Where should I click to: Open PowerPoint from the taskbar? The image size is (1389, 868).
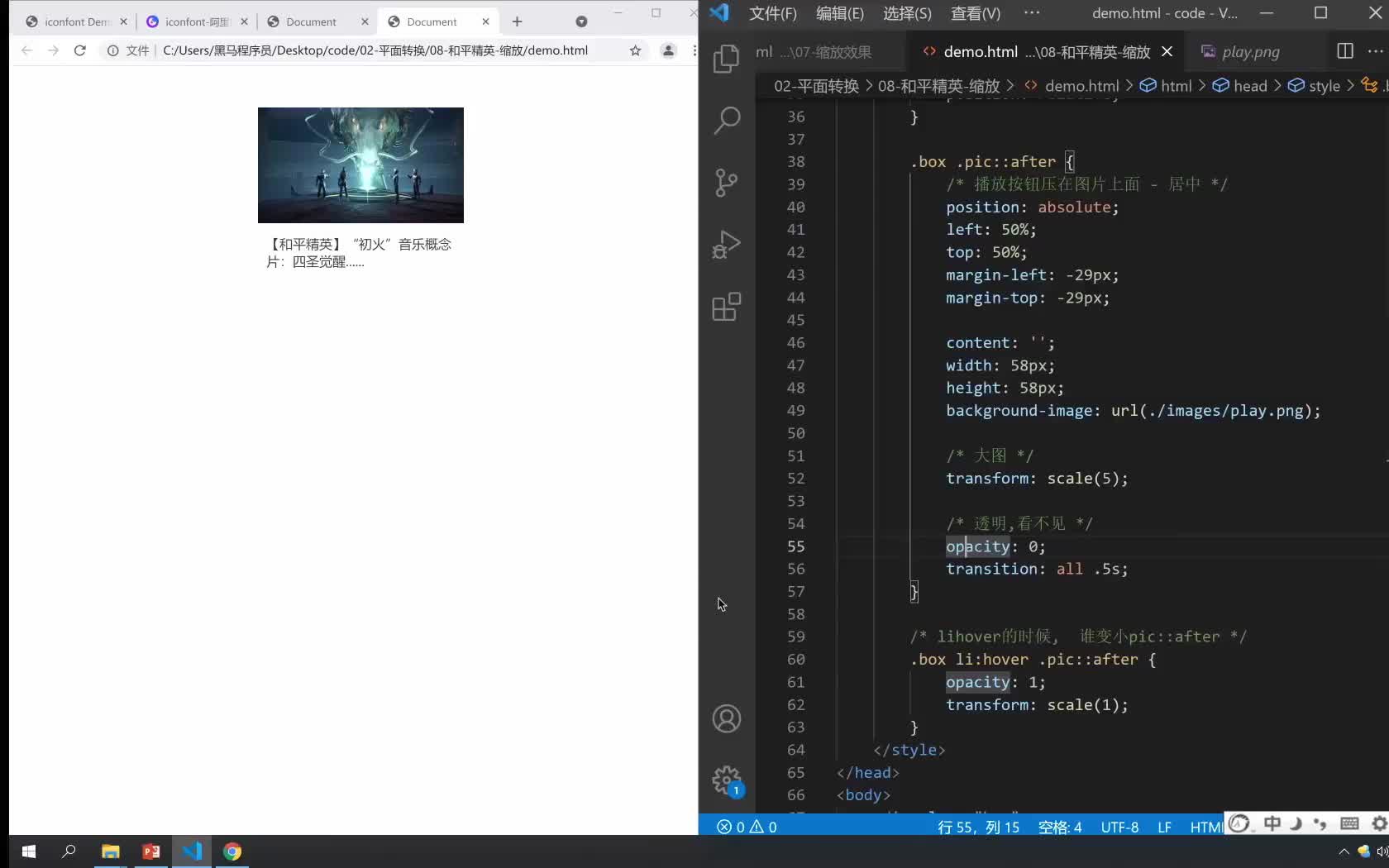[x=150, y=851]
